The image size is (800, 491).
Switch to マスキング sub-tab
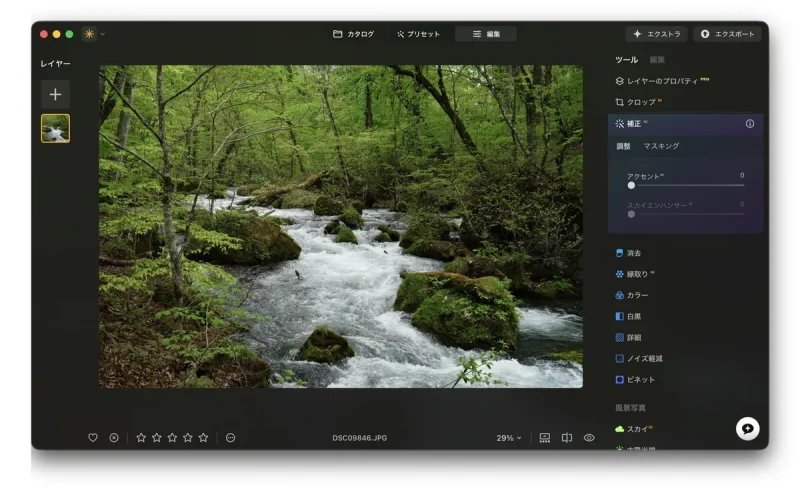[661, 146]
